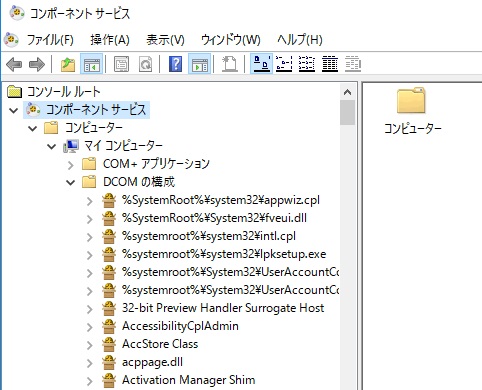Open the ファイル(F) menu
The width and height of the screenshot is (482, 390).
tap(50, 40)
